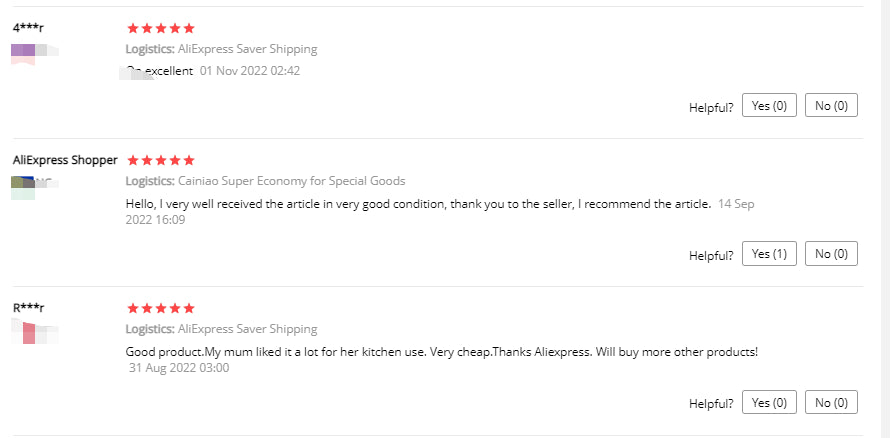Click the review text starting 'Good product.My mum'
The height and width of the screenshot is (438, 890).
442,351
